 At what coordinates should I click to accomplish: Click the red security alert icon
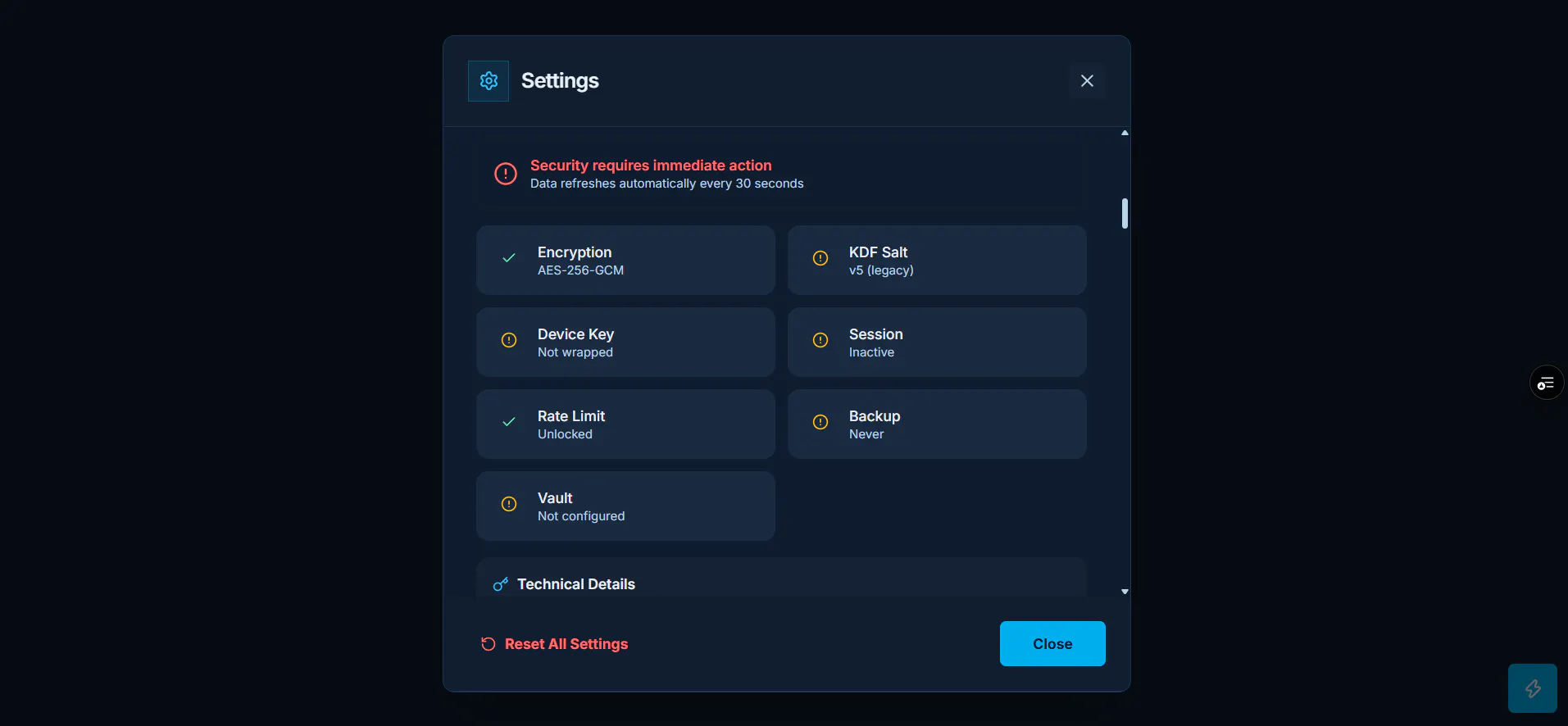click(x=506, y=174)
